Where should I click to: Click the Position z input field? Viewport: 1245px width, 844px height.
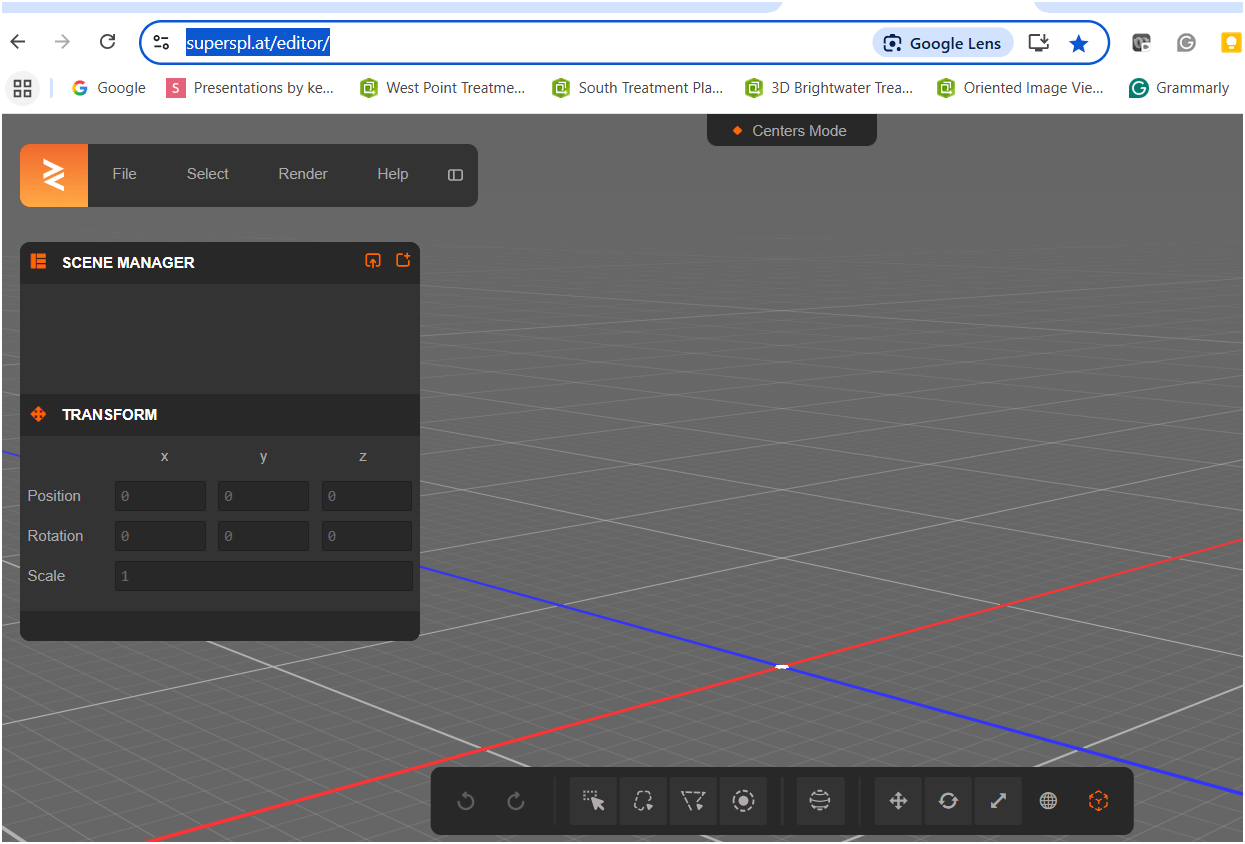coord(367,496)
